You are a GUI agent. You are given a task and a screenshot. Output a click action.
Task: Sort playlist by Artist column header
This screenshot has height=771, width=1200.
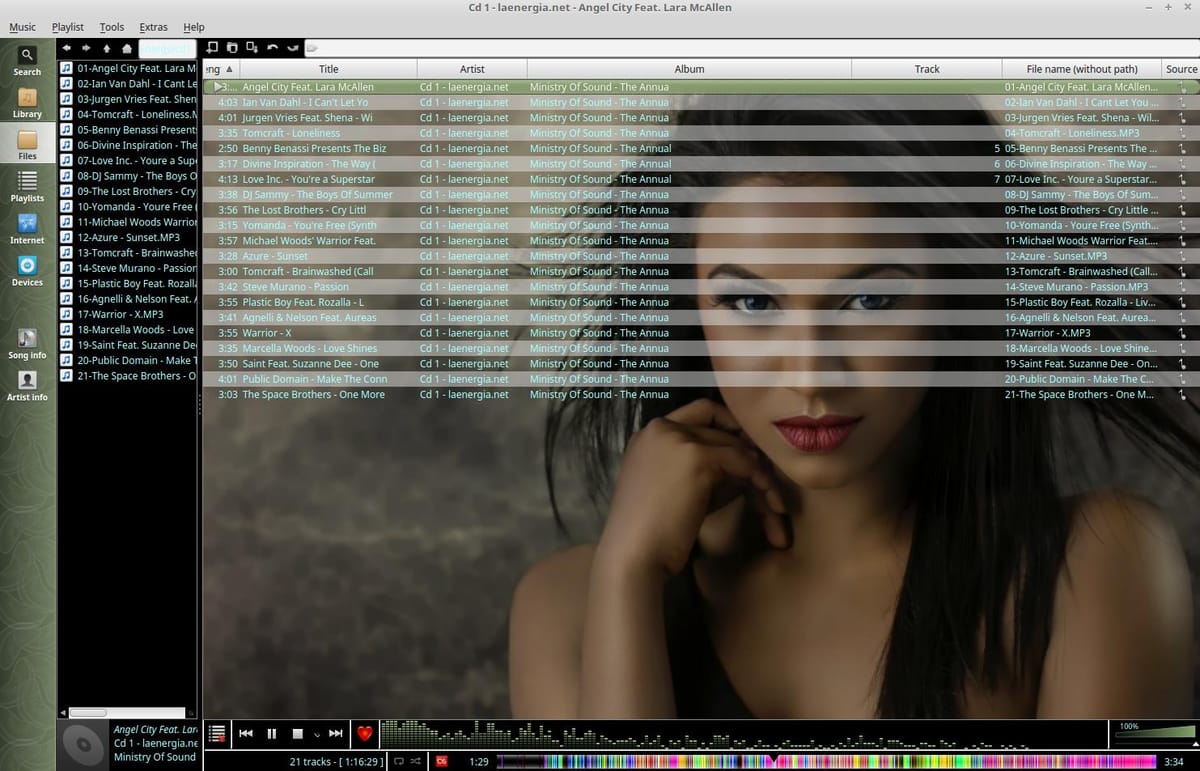472,69
